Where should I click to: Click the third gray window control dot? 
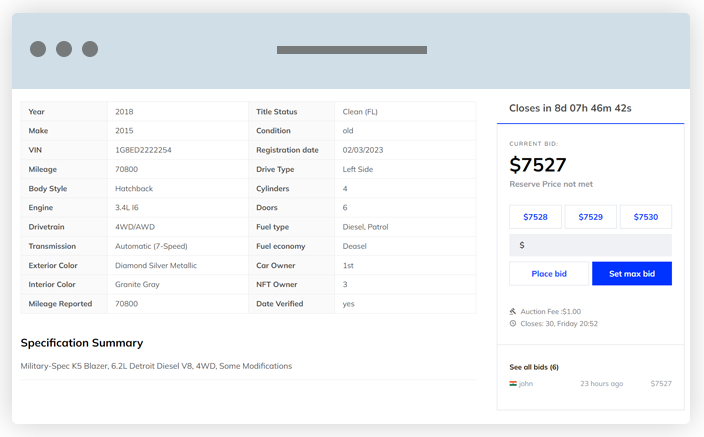90,49
